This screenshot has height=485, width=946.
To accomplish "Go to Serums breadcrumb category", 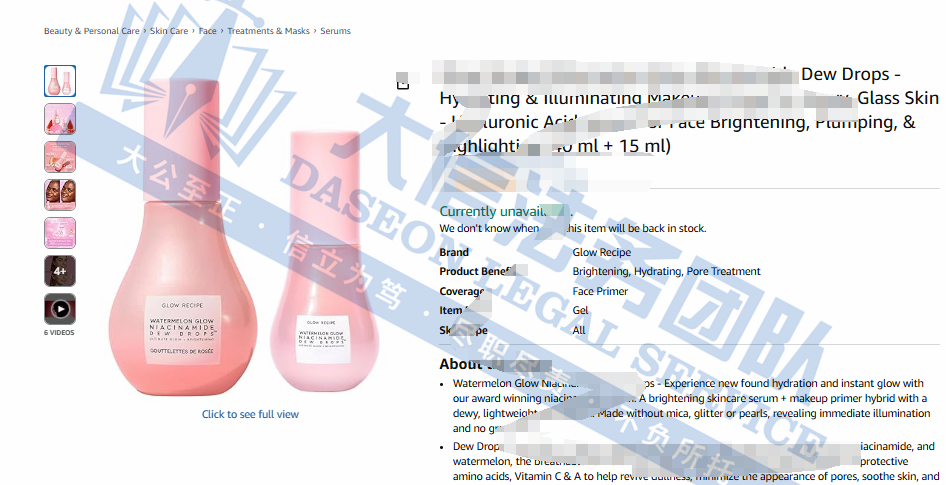I will pos(335,31).
